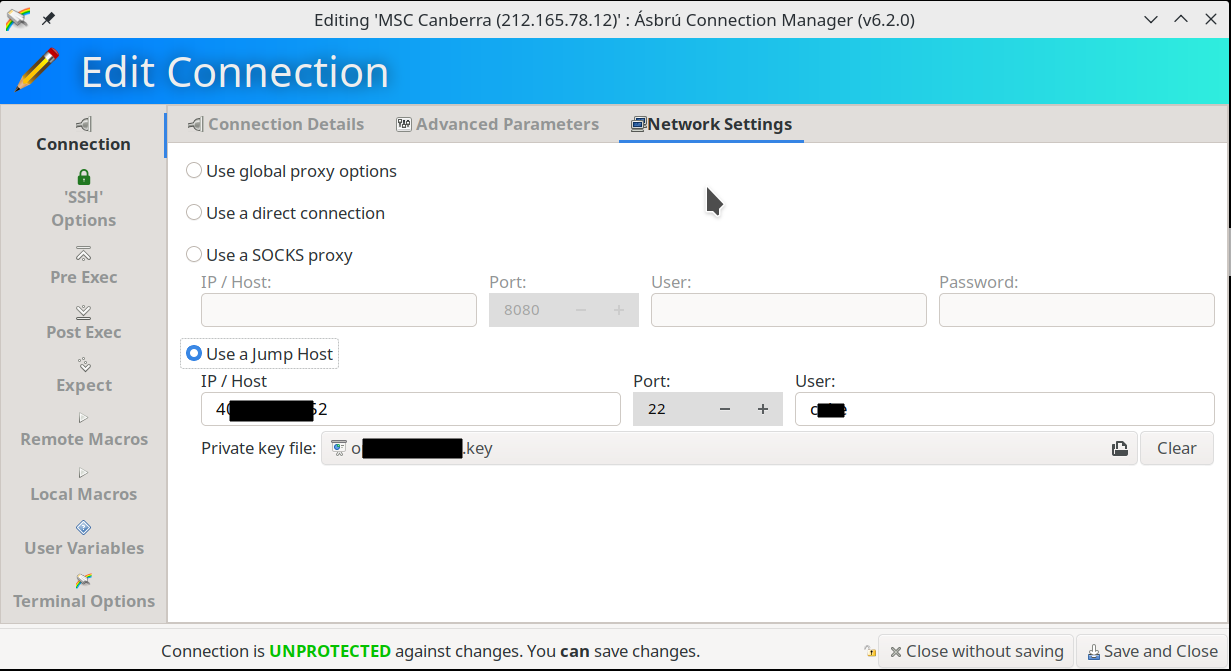
Task: Toggle the protection lock icon in status bar
Action: [869, 651]
